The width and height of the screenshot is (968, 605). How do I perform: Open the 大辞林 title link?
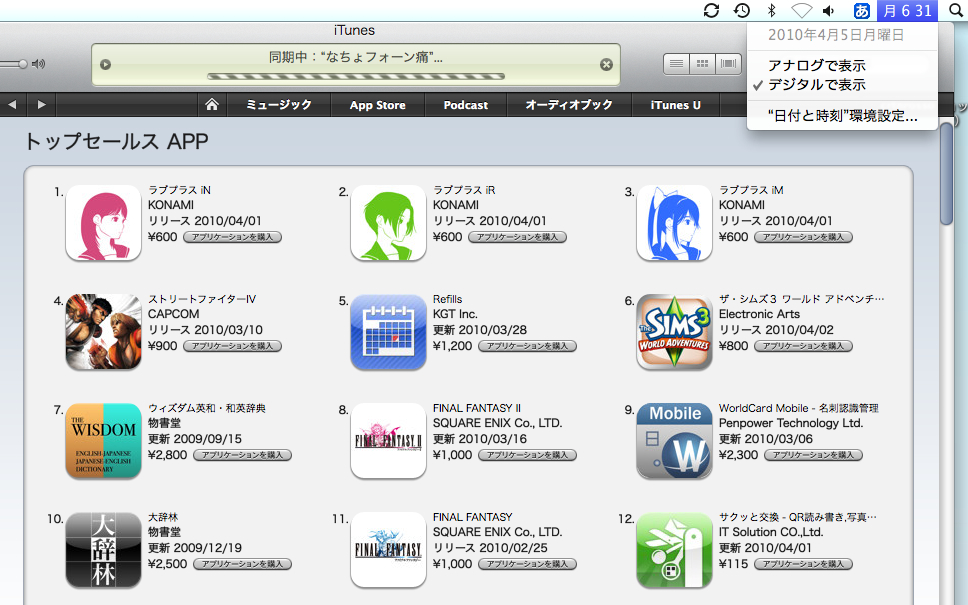163,517
